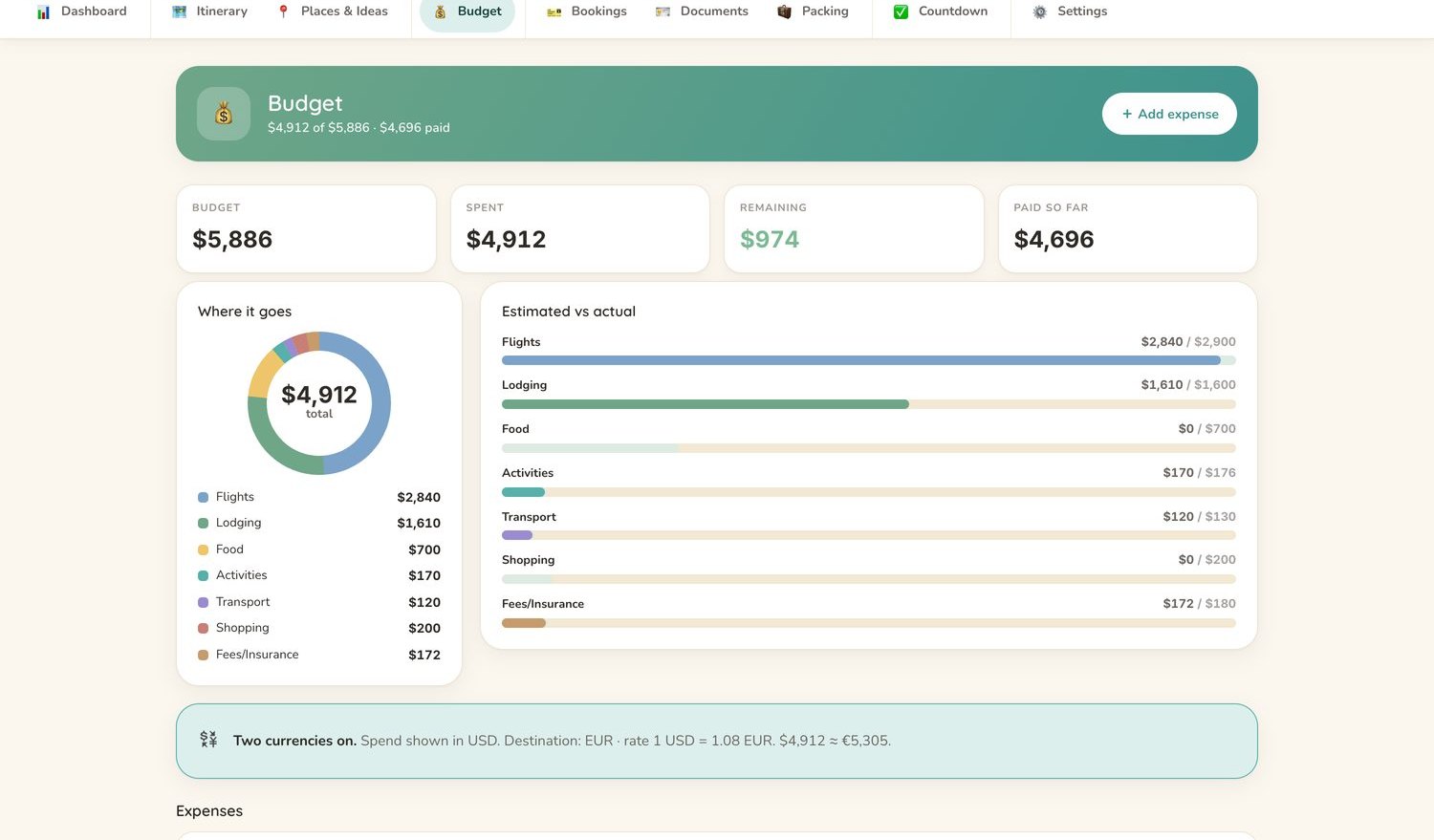Click the Budget tab money bag icon
Image resolution: width=1434 pixels, height=840 pixels.
tap(440, 12)
